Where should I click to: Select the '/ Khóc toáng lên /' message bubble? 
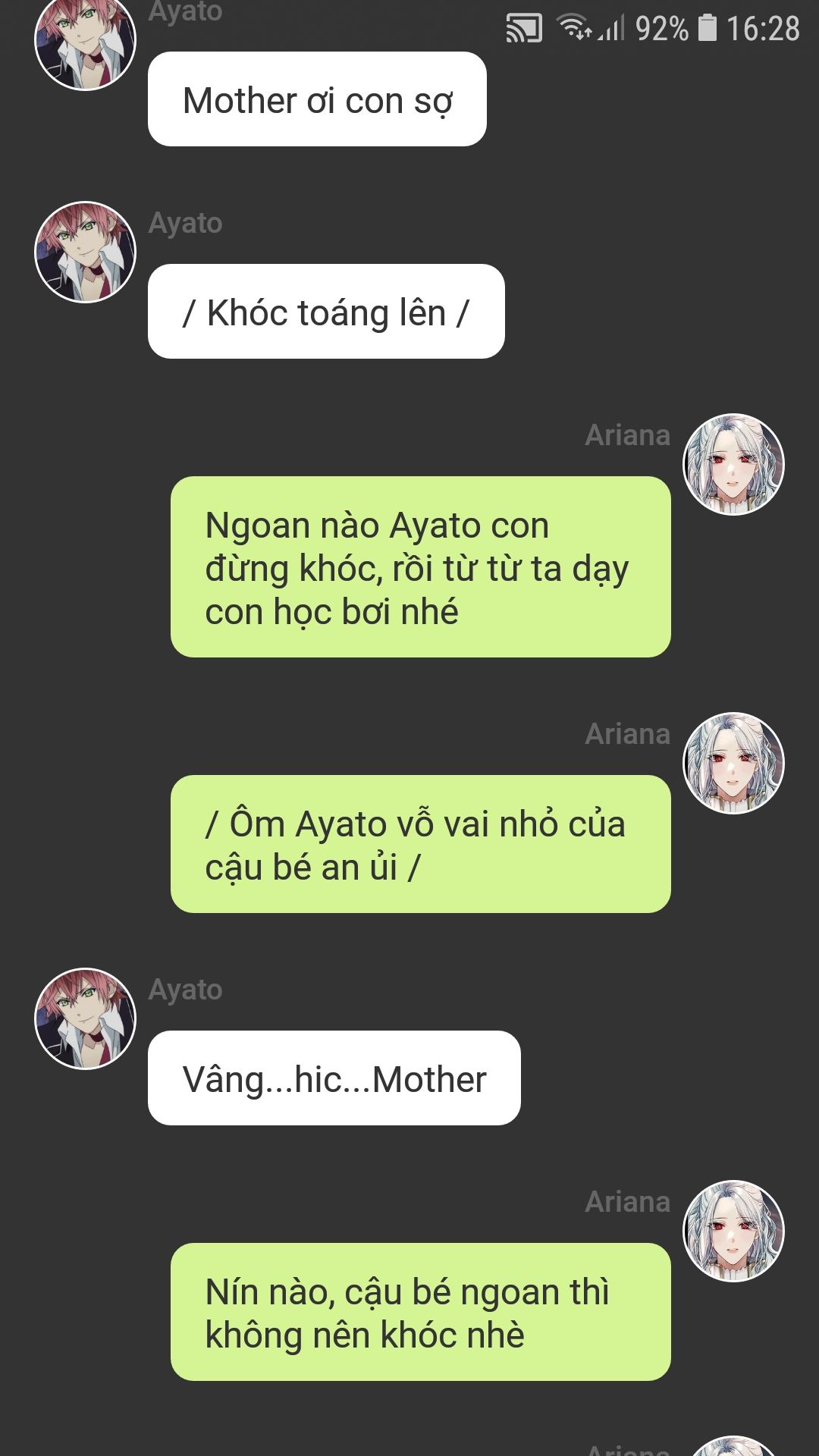point(326,312)
